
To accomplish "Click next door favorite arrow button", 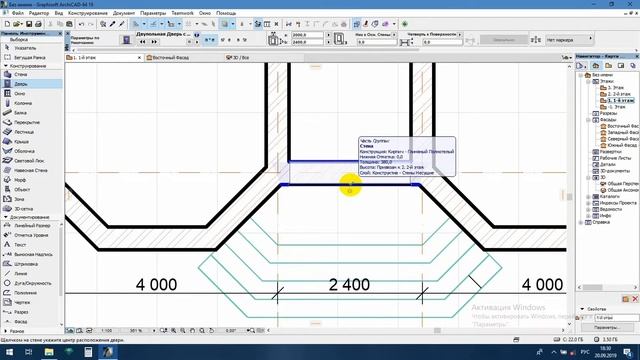I will coord(154,42).
